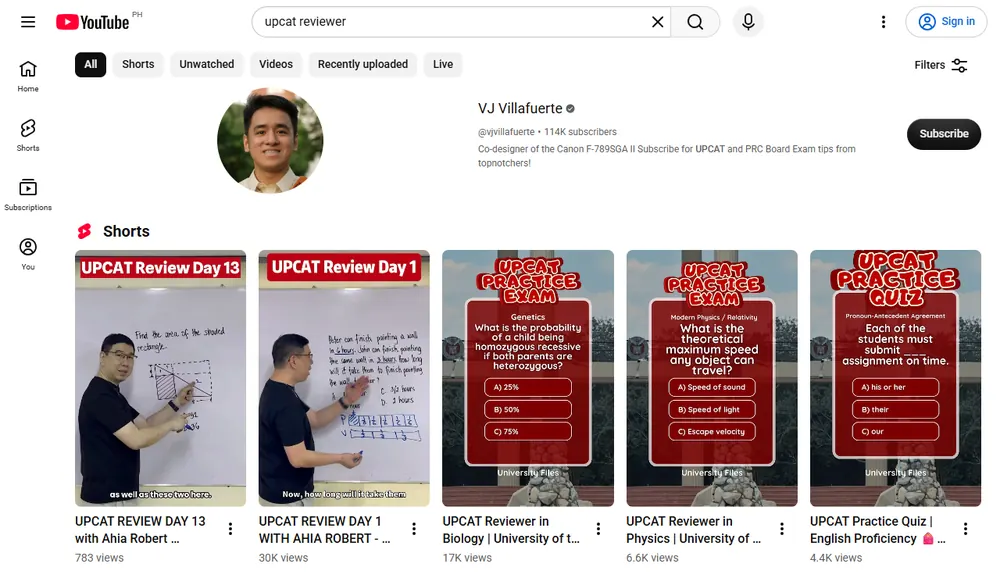This screenshot has height=578, width=1000.
Task: Open title UPCAT Reviewer in Biology
Action: (511, 530)
